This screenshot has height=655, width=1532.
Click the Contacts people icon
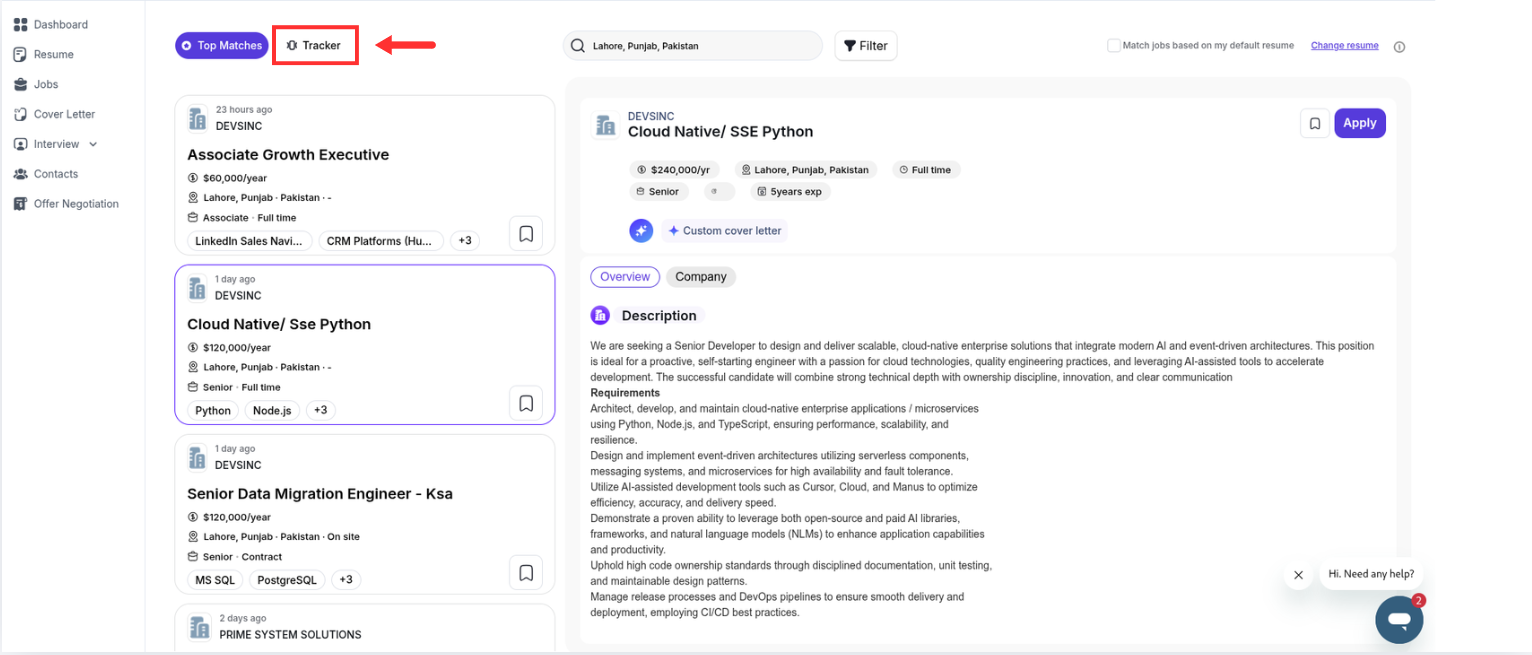[20, 174]
